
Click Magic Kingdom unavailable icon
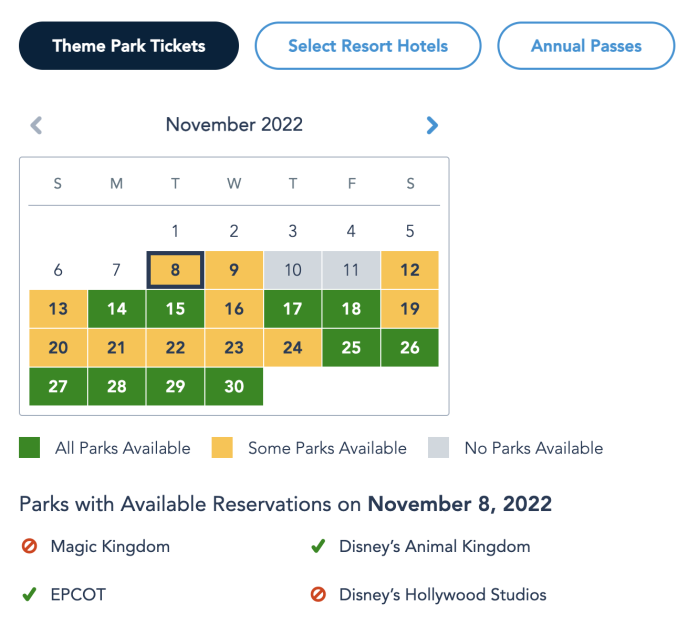click(29, 547)
